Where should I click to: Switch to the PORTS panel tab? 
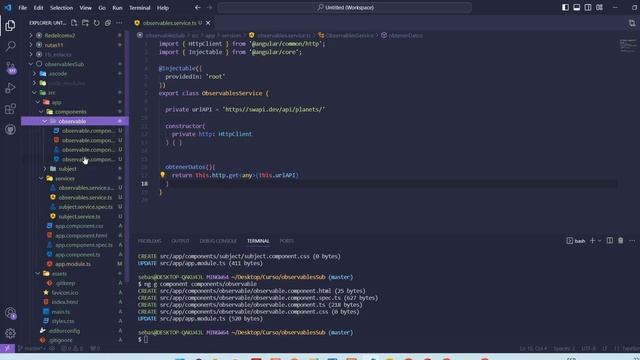[x=287, y=241]
